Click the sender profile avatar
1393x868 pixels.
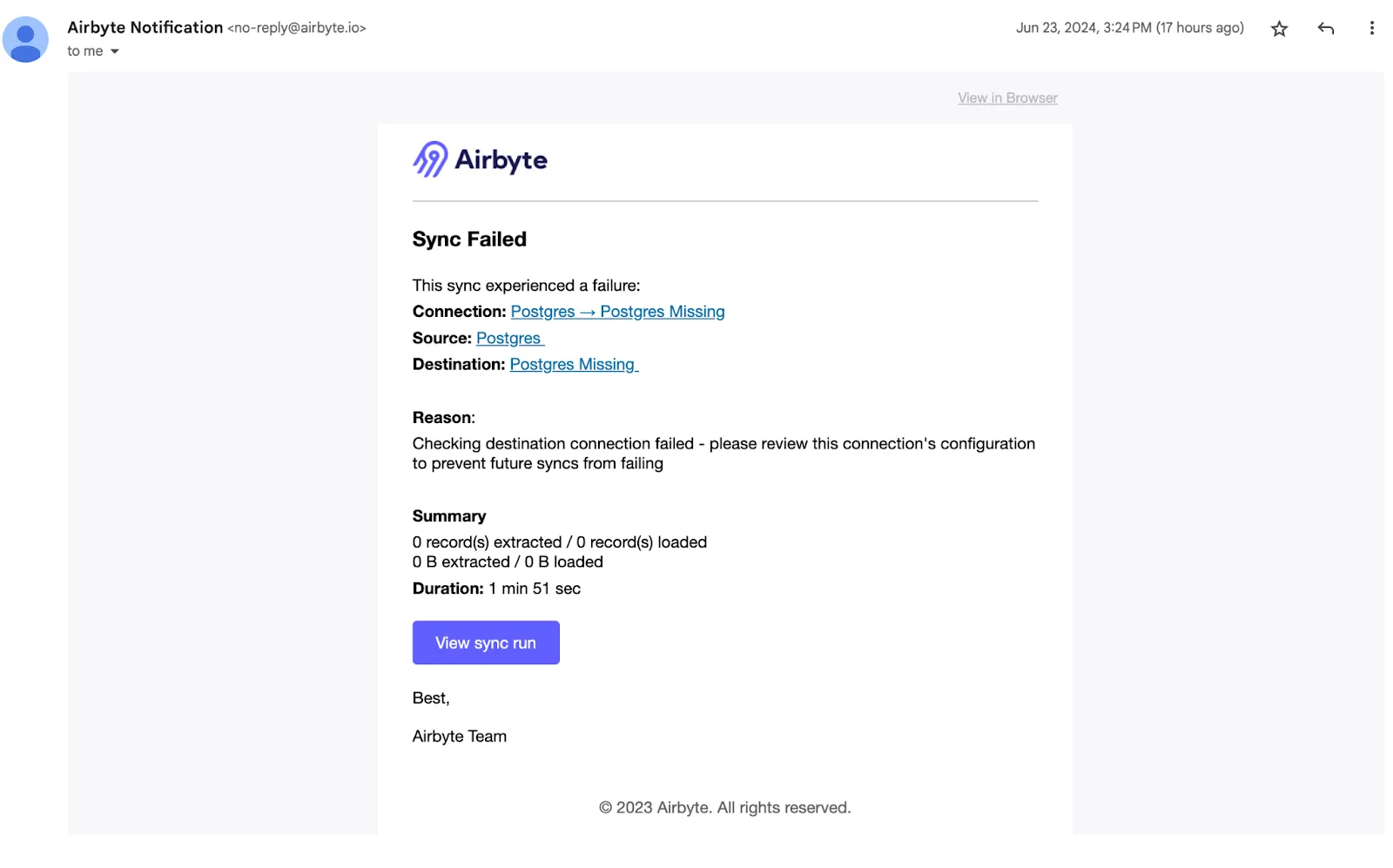25,39
